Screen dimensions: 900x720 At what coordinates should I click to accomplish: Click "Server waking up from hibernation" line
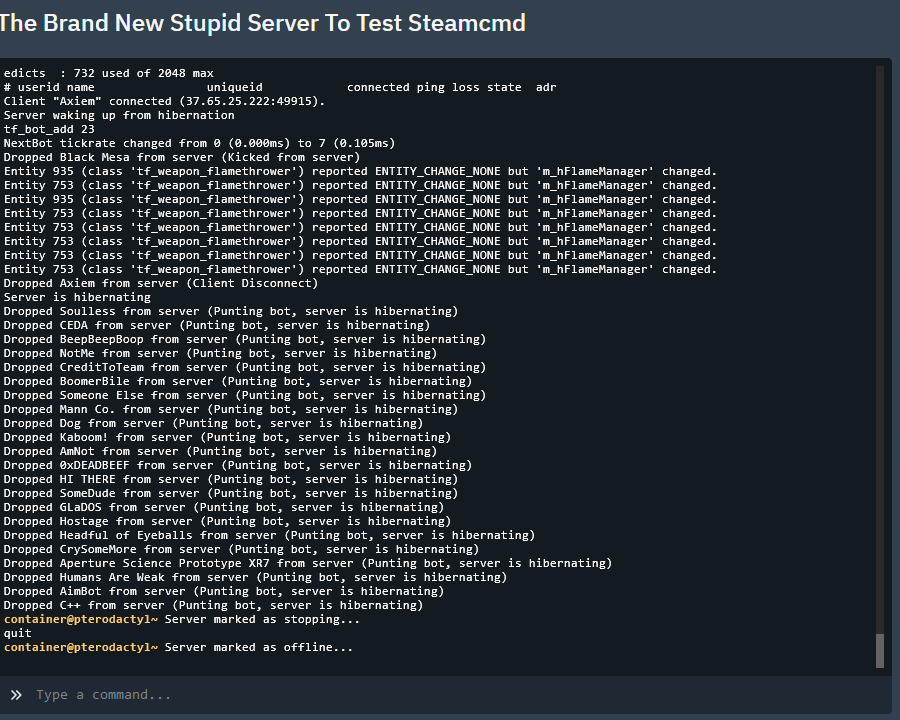(x=119, y=115)
